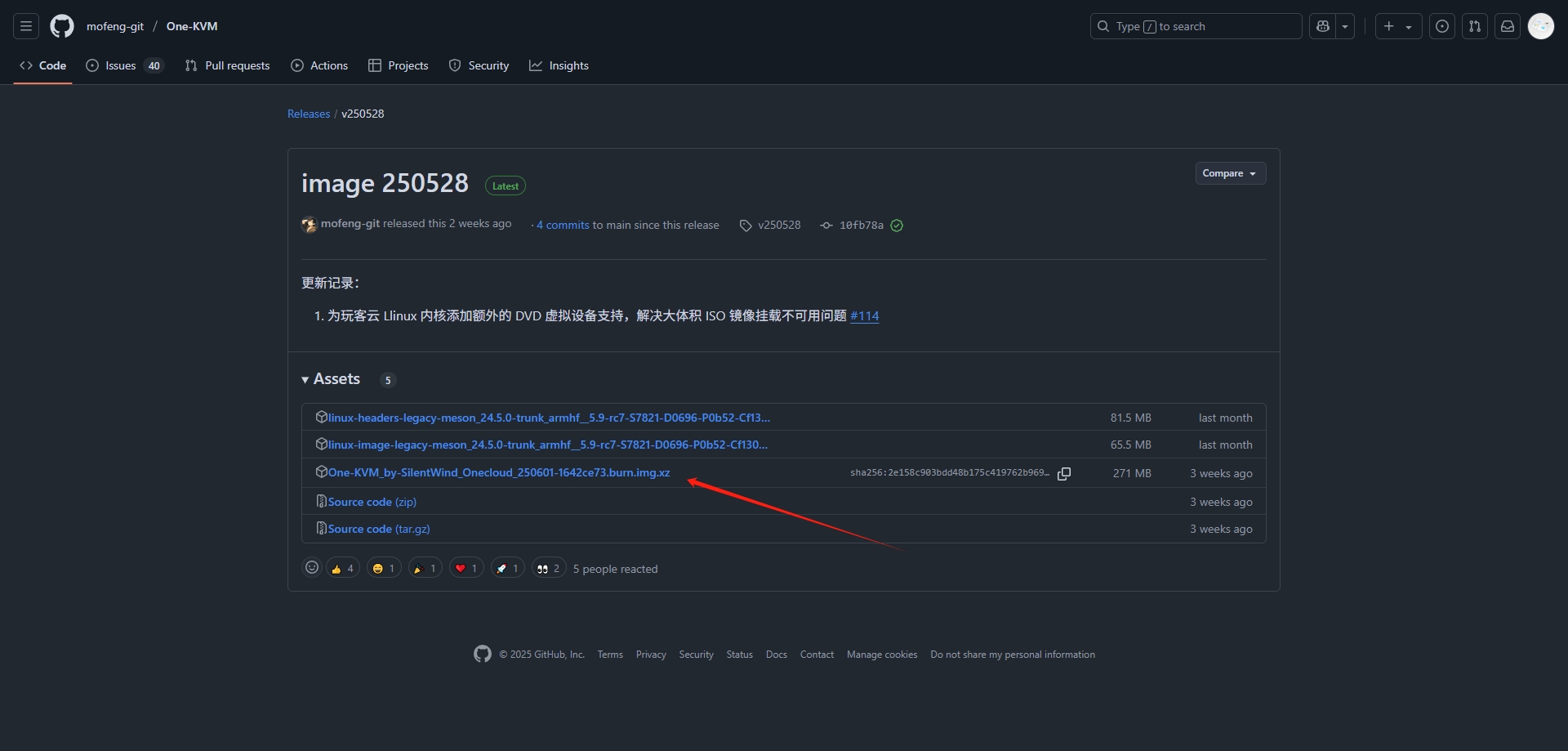Toggle the thumbs up reaction
Screen dimensions: 1568x751
coord(343,568)
